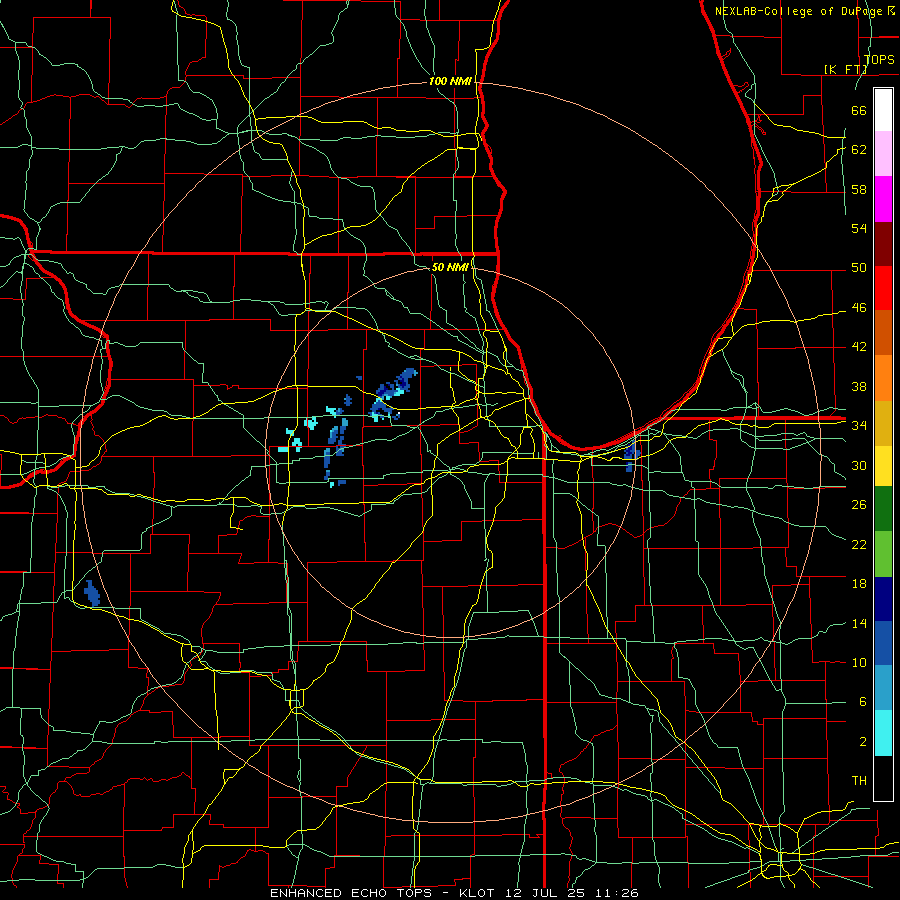Click the cyan legend swatch
This screenshot has height=900, width=900.
(x=883, y=733)
